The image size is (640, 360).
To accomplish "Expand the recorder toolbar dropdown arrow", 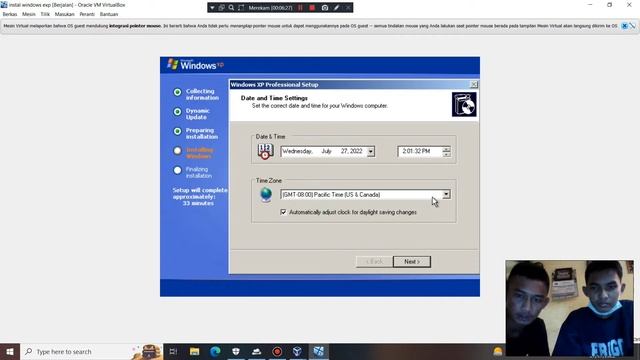I will pos(212,8).
